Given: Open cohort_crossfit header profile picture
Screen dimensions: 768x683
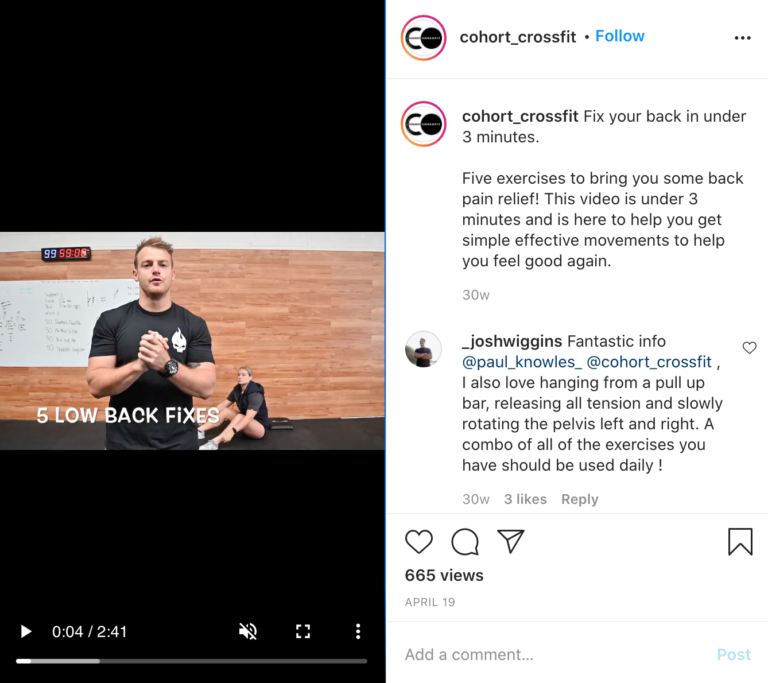Looking at the screenshot, I should pyautogui.click(x=424, y=38).
